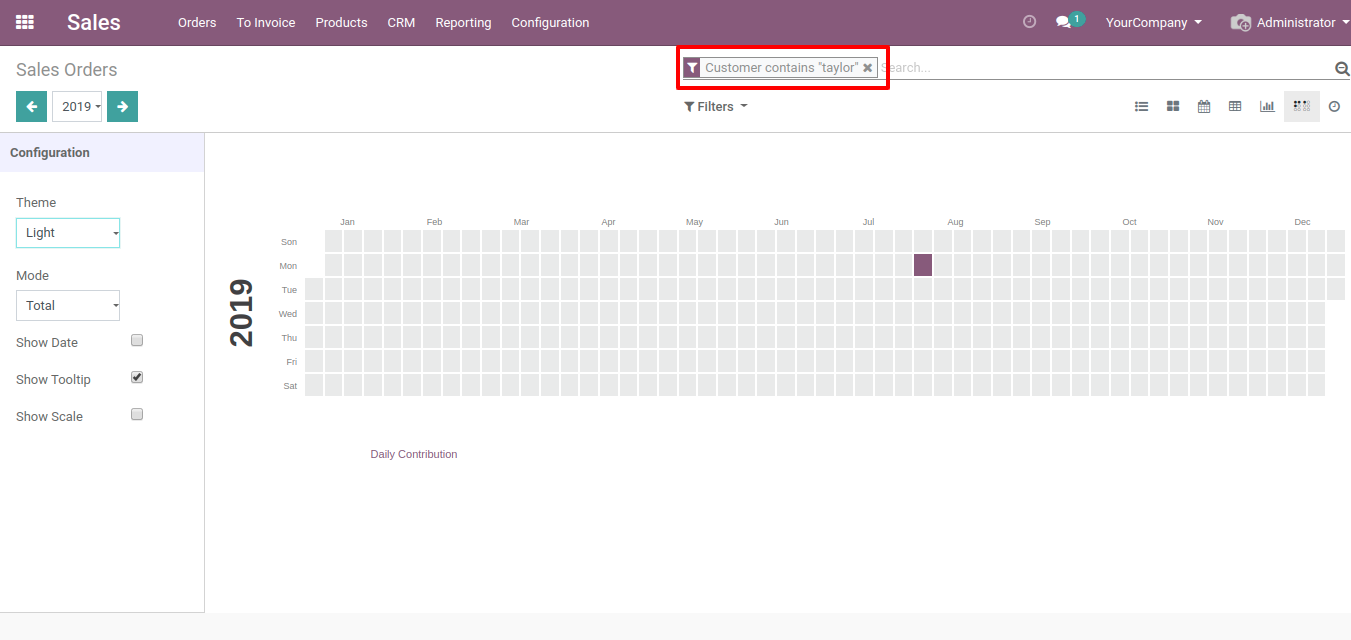Viewport: 1351px width, 640px height.
Task: Switch to pivot table view
Action: tap(1235, 107)
